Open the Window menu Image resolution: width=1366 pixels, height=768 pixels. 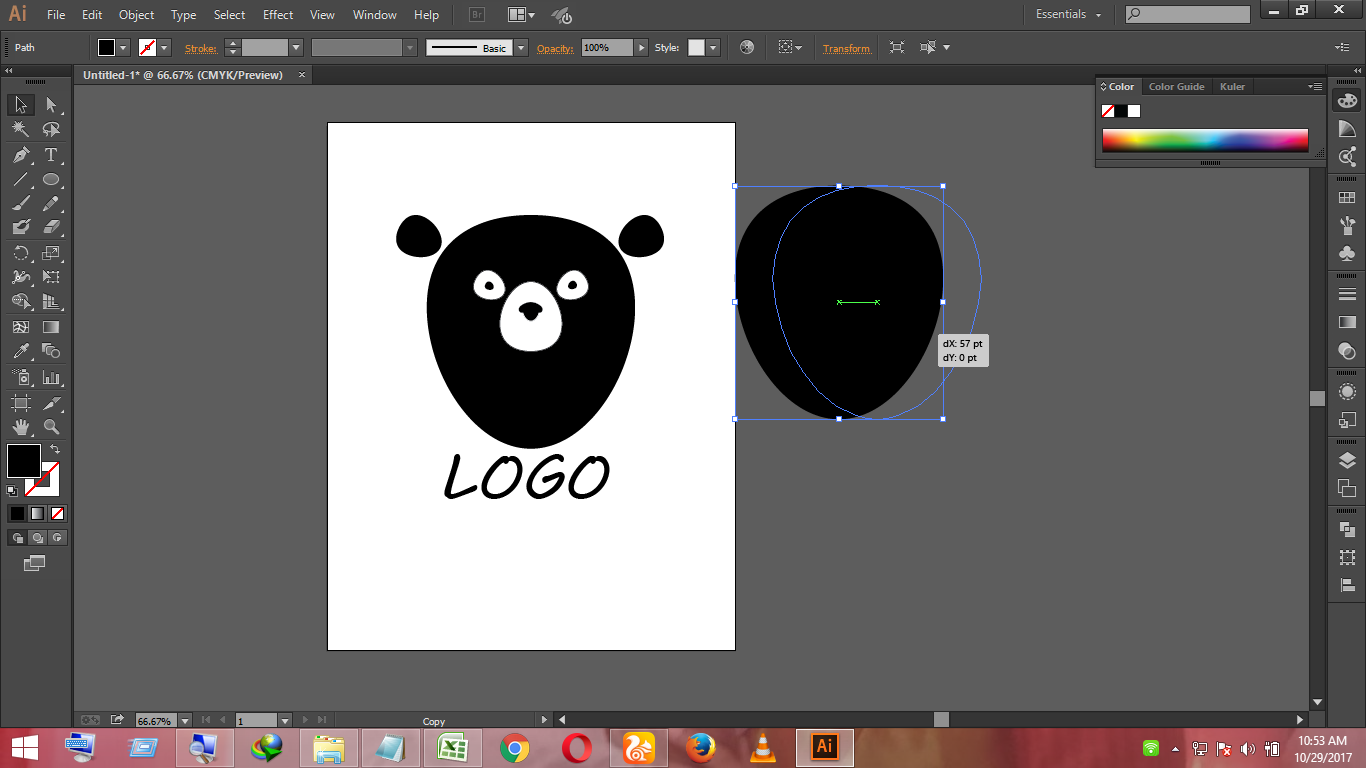(375, 15)
